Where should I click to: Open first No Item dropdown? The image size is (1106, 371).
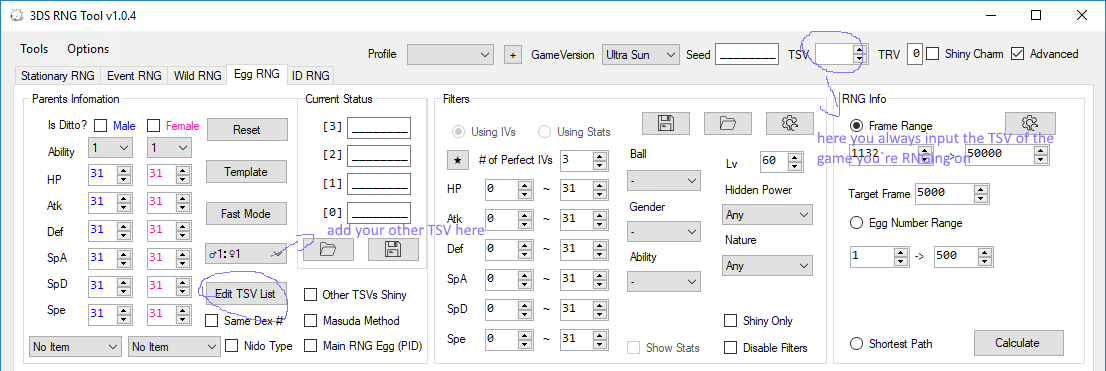tap(75, 346)
